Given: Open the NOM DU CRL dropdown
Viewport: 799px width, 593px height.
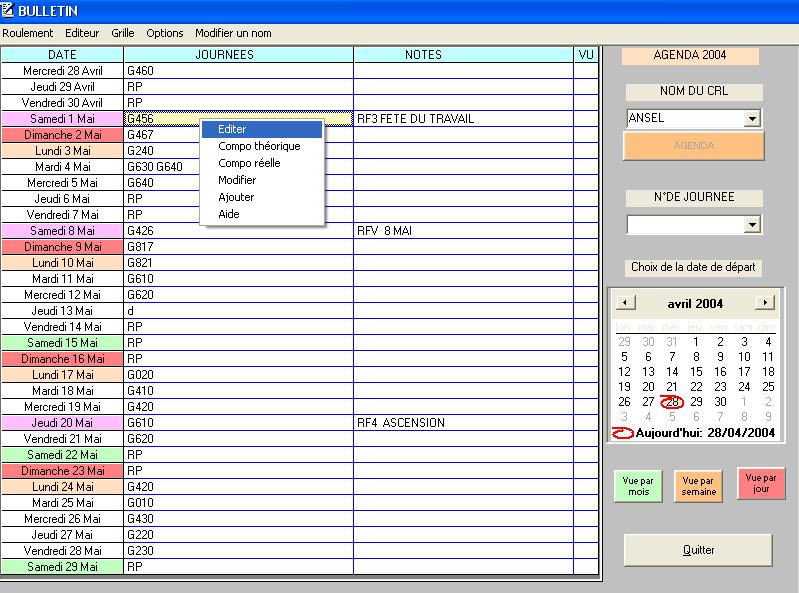Looking at the screenshot, I should [x=752, y=119].
